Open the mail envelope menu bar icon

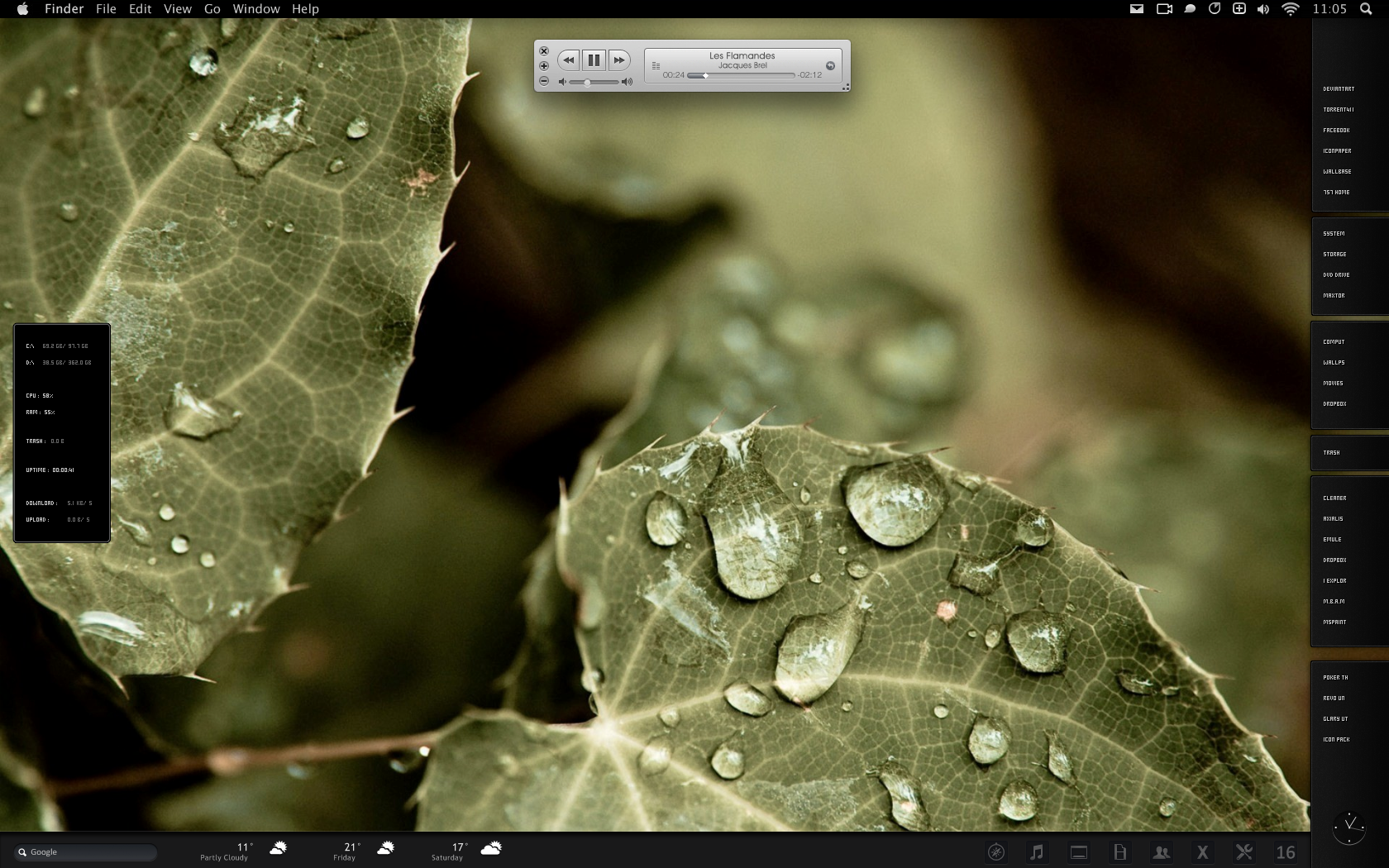click(1137, 9)
